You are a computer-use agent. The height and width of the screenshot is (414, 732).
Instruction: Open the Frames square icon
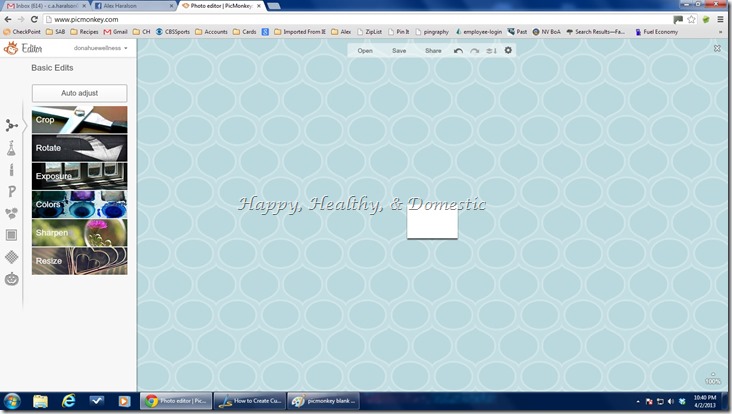coord(11,235)
